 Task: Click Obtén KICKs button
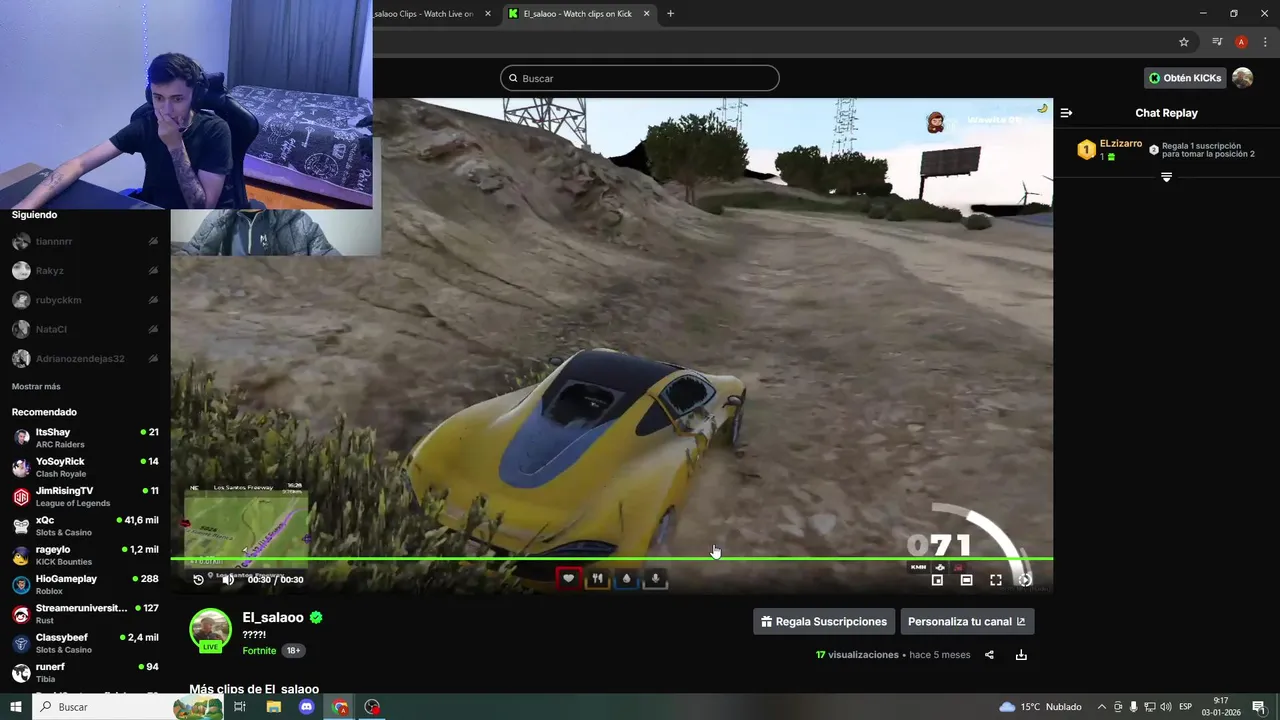point(1185,78)
